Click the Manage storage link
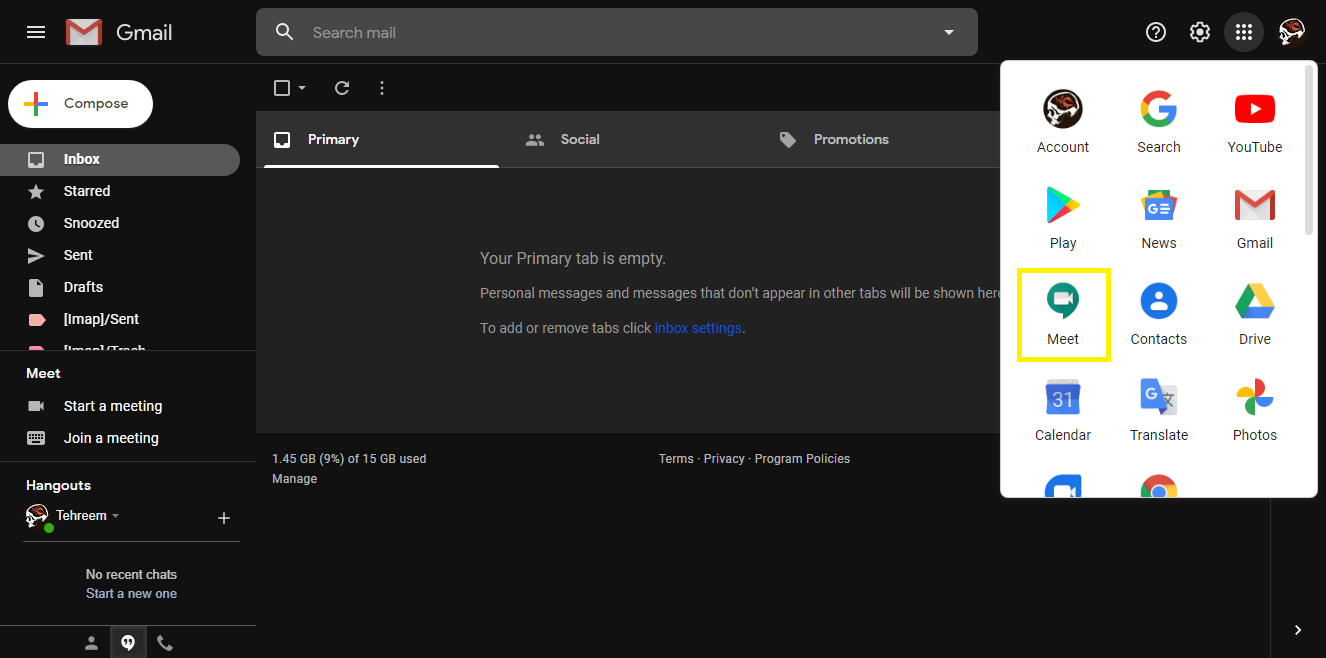 [294, 479]
